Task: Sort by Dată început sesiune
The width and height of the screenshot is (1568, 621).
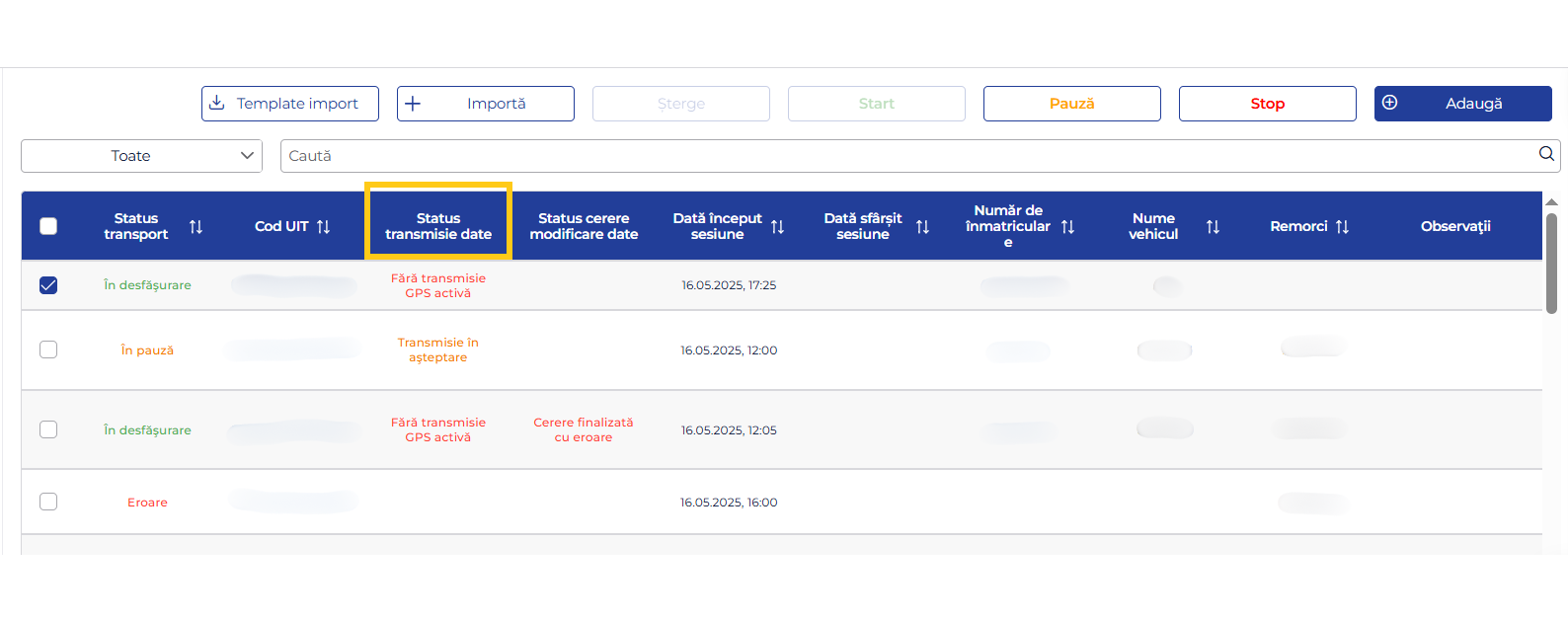Action: point(777,227)
